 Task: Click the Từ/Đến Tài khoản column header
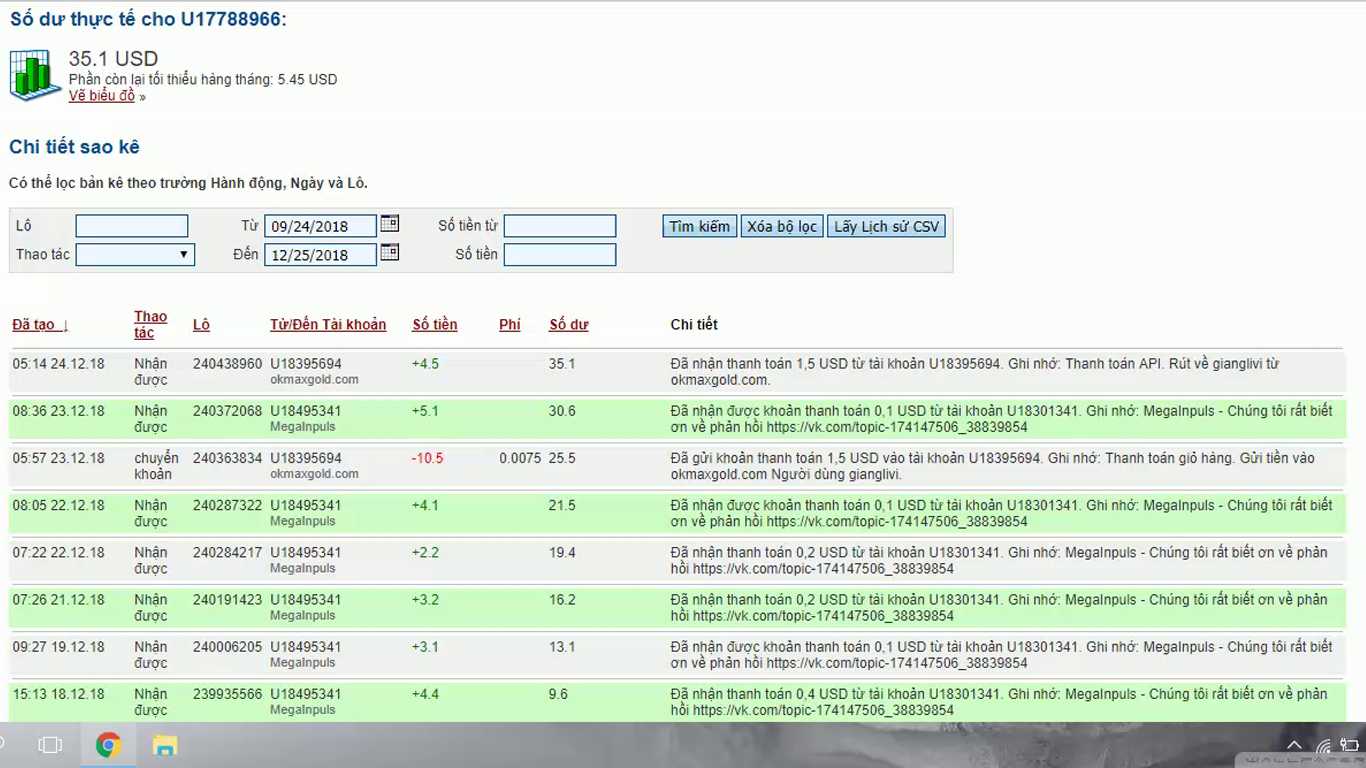(x=327, y=325)
